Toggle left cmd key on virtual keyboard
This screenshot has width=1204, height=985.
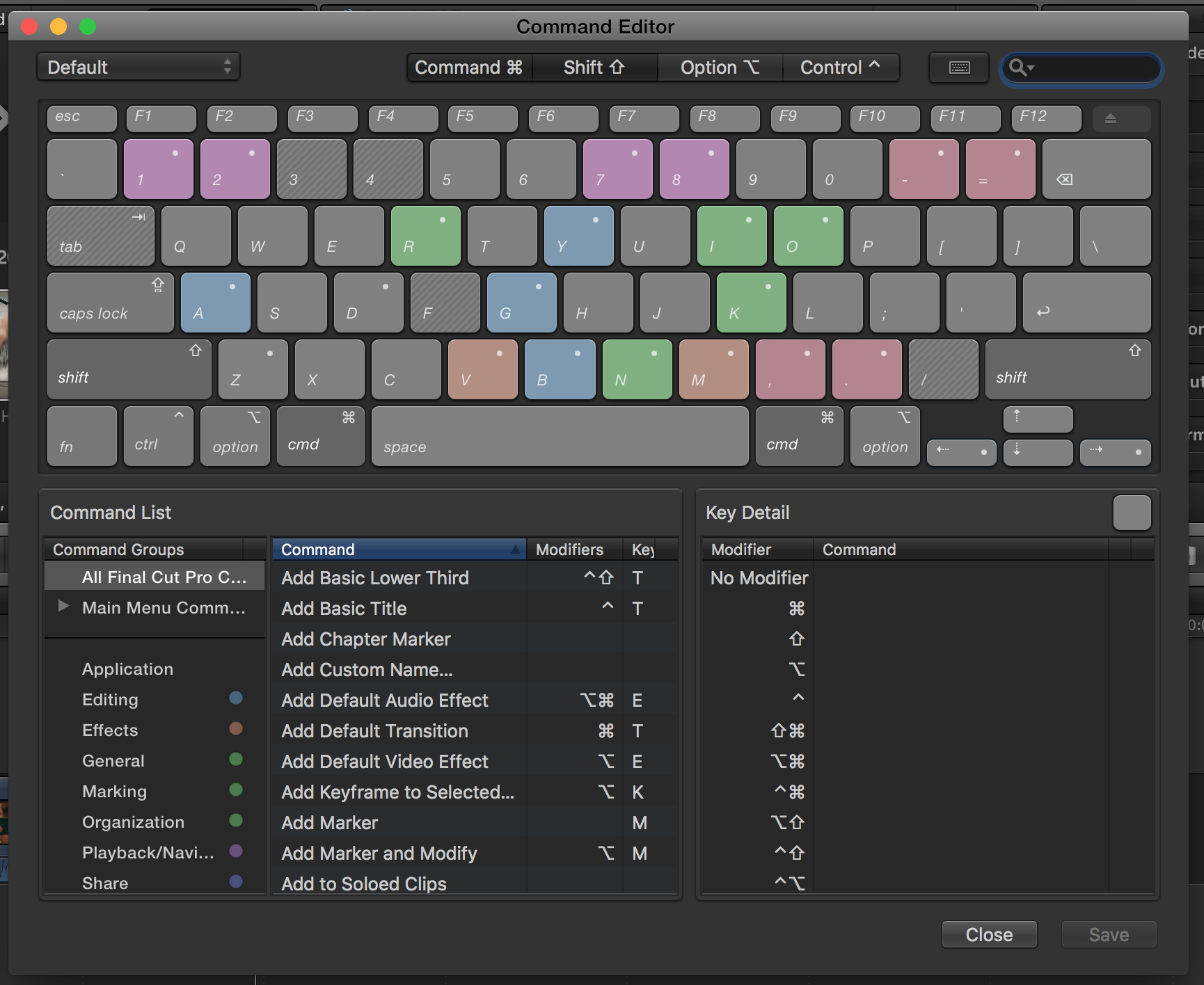[320, 436]
